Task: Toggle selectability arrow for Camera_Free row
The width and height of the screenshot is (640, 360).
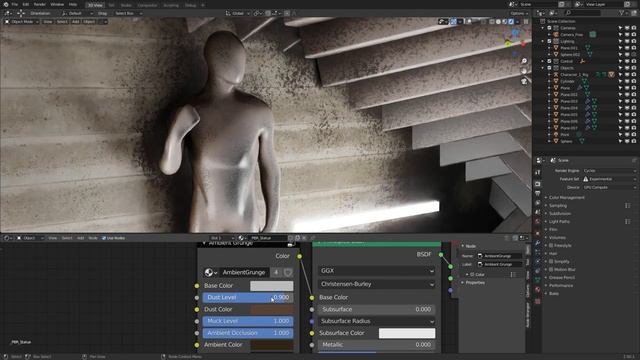Action: point(620,35)
